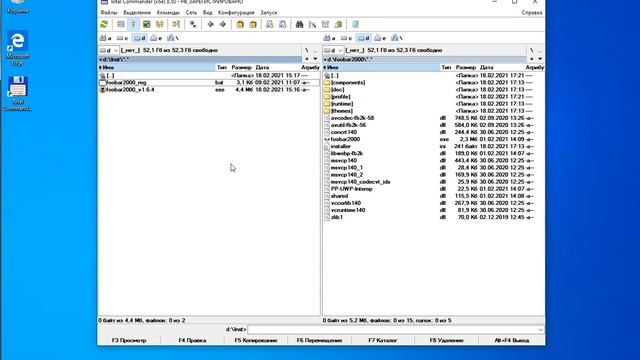Open the Команды menu
The width and height of the screenshot is (640, 360).
168,13
